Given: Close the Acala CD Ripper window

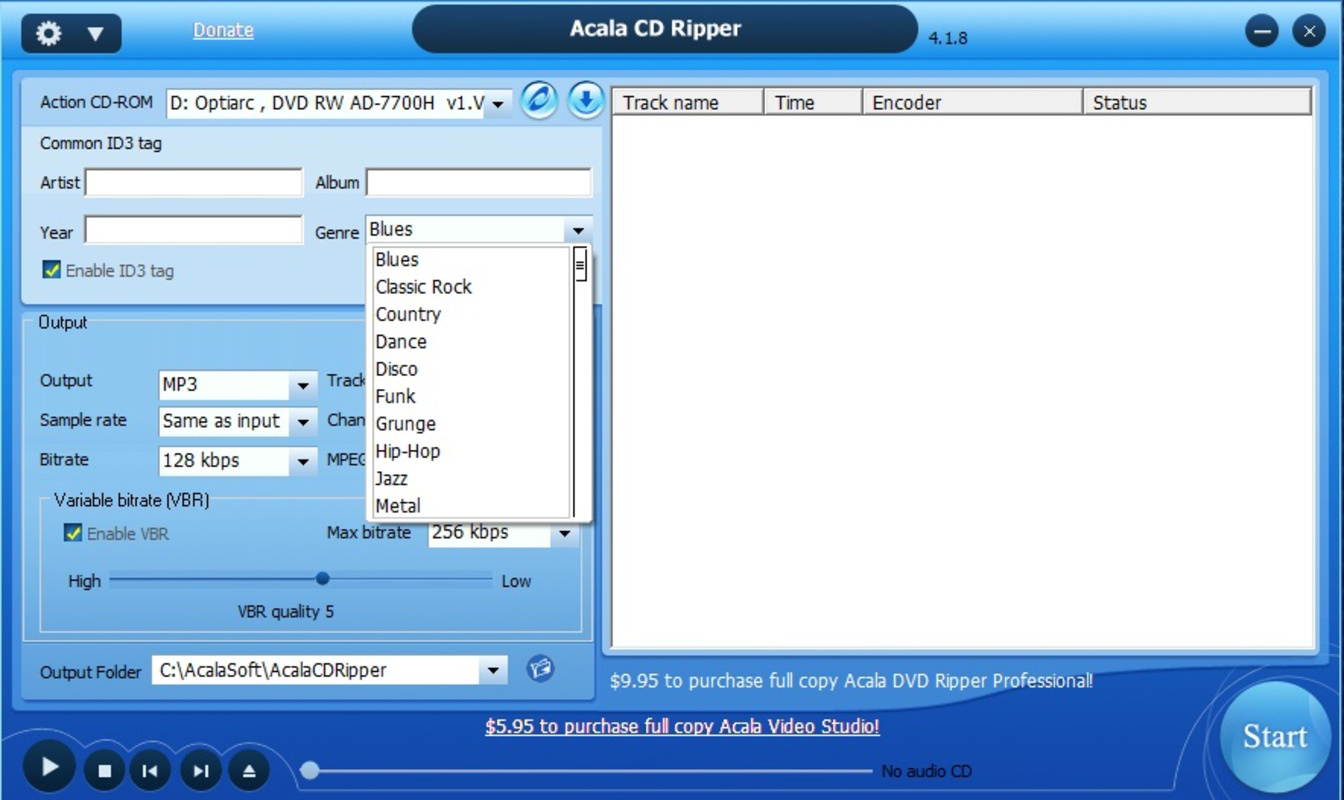Looking at the screenshot, I should (x=1309, y=31).
